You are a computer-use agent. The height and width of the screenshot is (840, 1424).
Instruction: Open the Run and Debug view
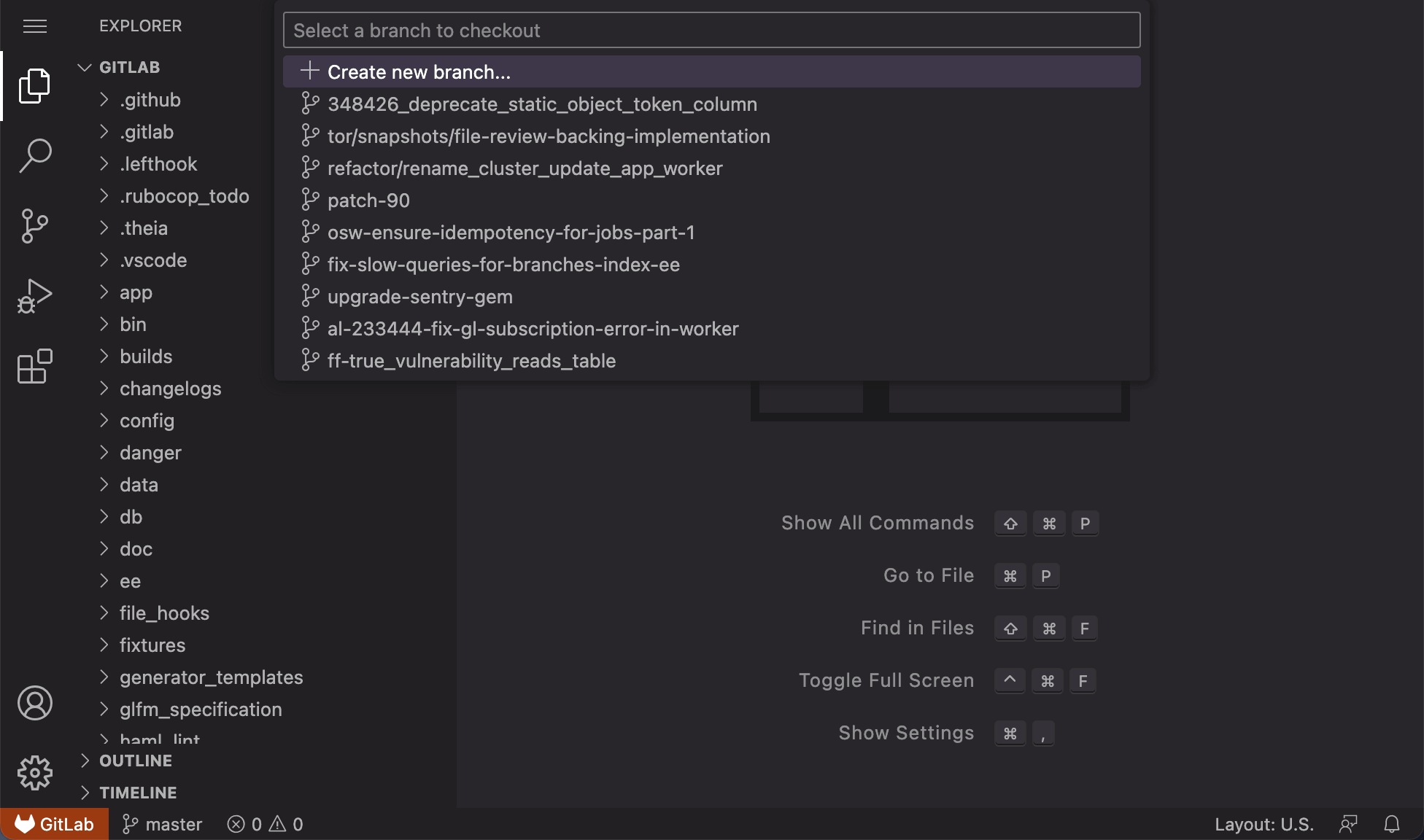(34, 295)
